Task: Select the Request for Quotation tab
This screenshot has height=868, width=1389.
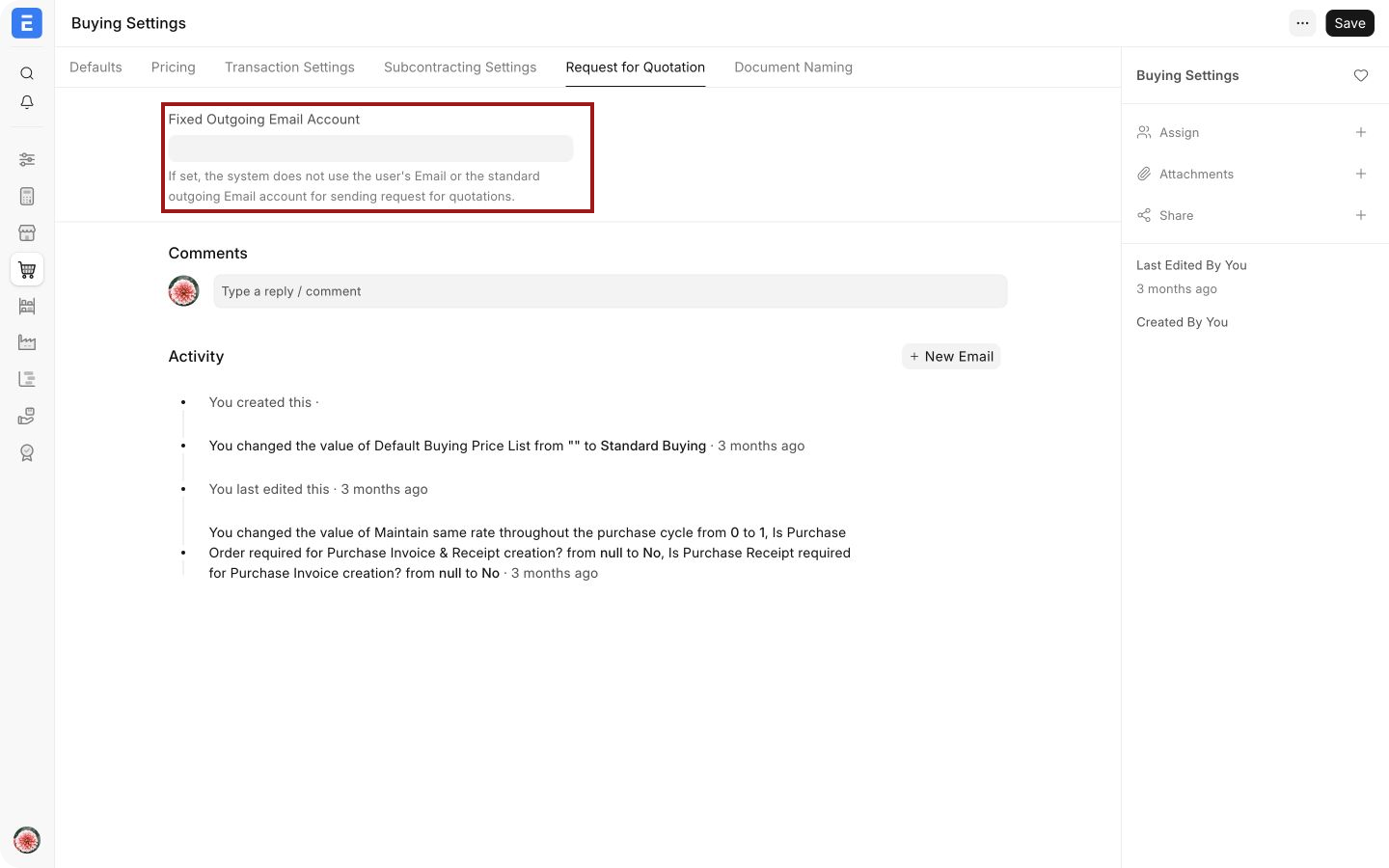Action: pyautogui.click(x=636, y=68)
